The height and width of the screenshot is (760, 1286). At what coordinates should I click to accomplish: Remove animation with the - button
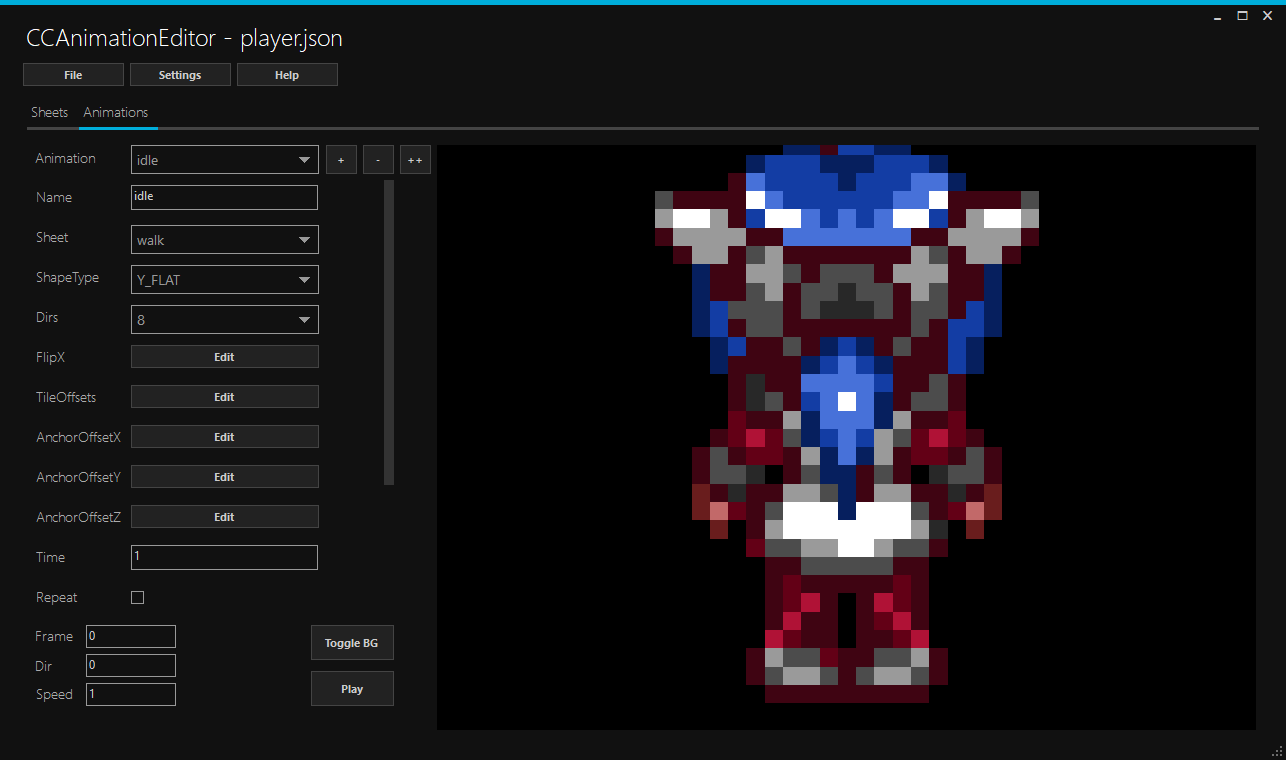378,160
